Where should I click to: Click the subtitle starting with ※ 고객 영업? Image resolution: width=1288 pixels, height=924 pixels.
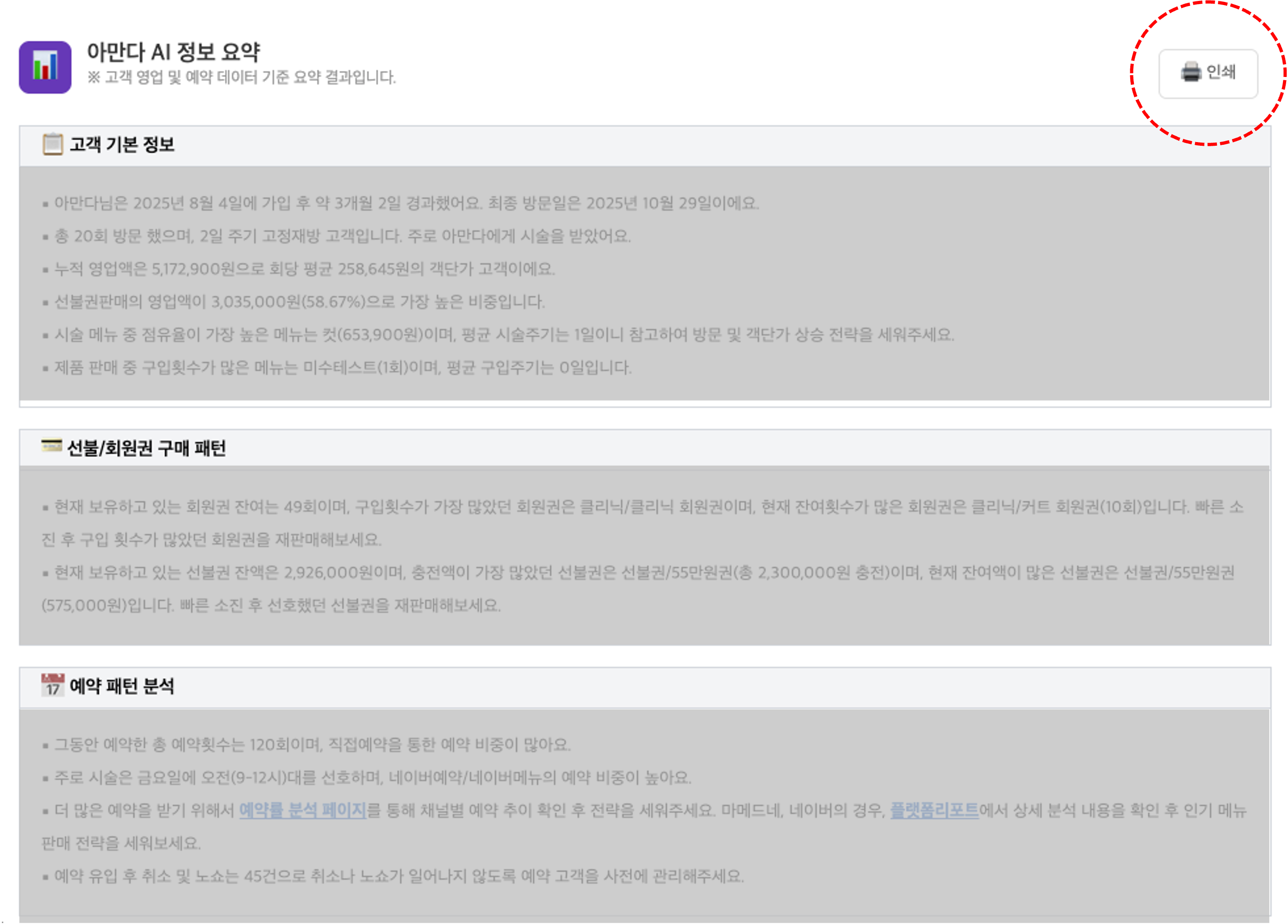click(x=241, y=77)
